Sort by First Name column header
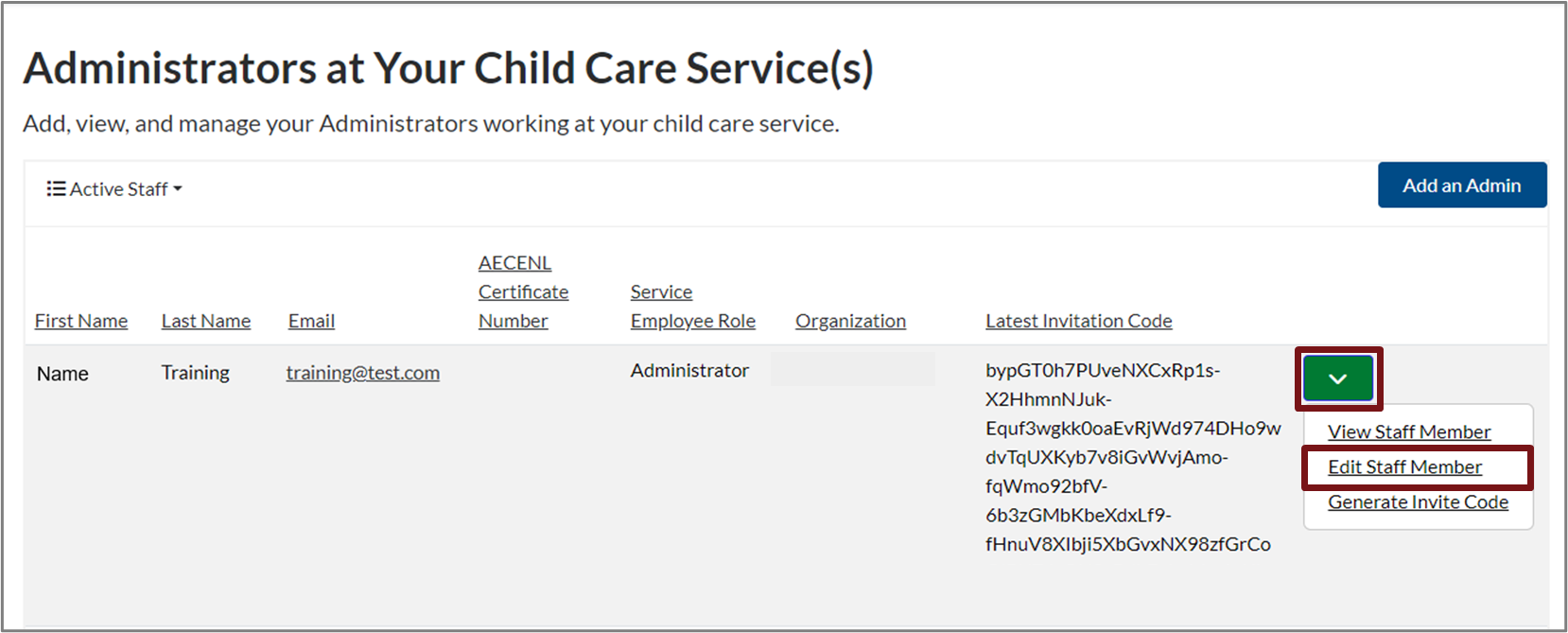The image size is (1568, 633). [81, 321]
